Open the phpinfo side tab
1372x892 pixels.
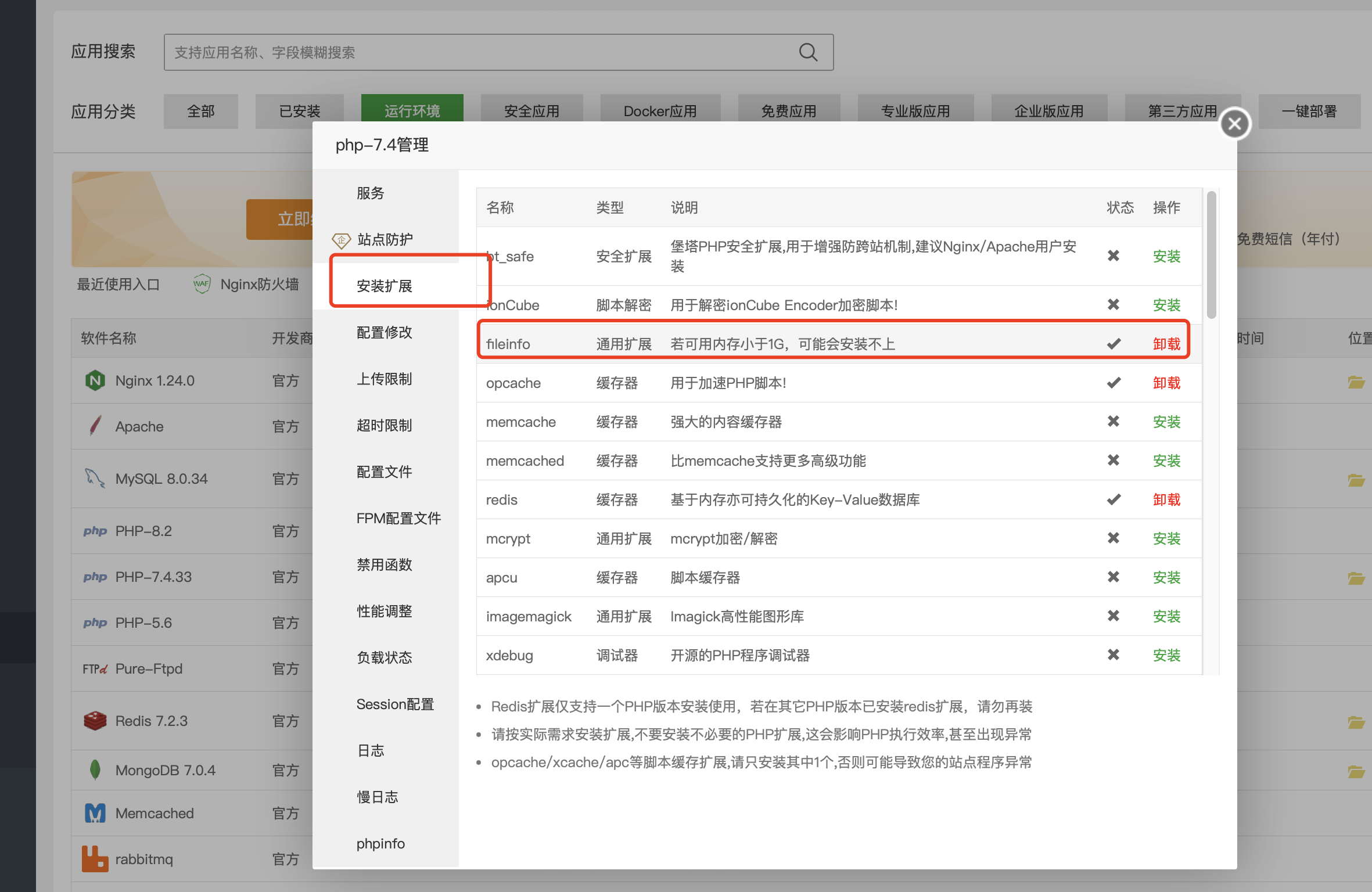click(x=386, y=843)
